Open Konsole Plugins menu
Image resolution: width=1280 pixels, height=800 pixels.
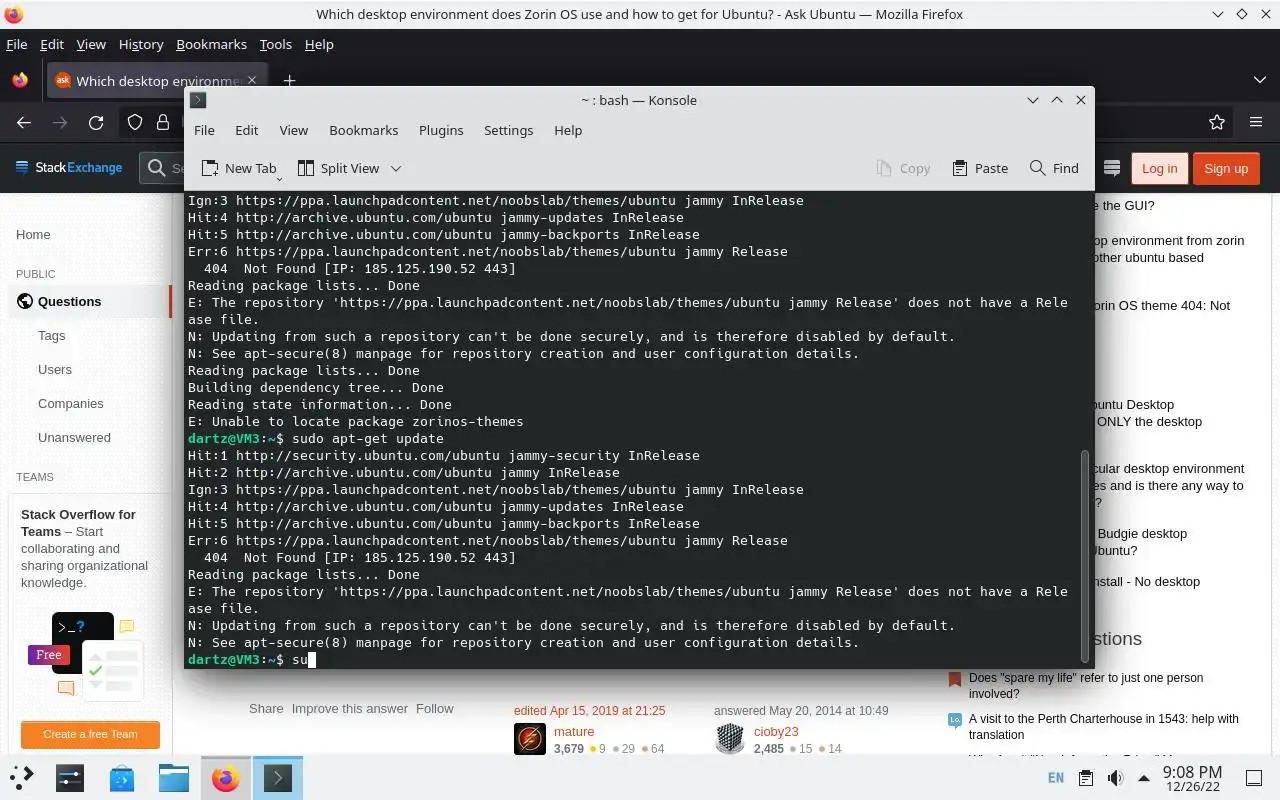441,130
